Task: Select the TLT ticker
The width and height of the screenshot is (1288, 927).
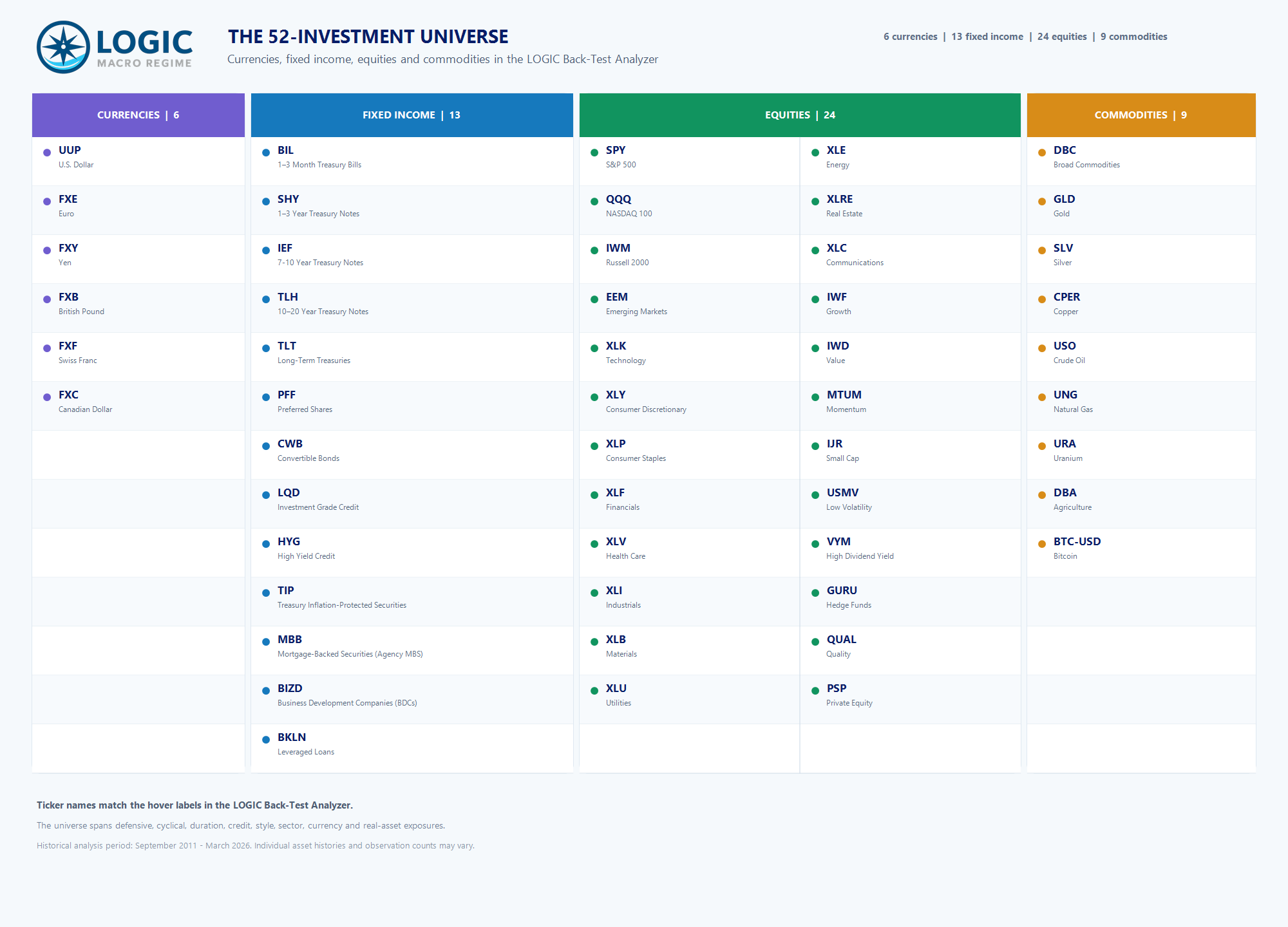Action: [287, 346]
